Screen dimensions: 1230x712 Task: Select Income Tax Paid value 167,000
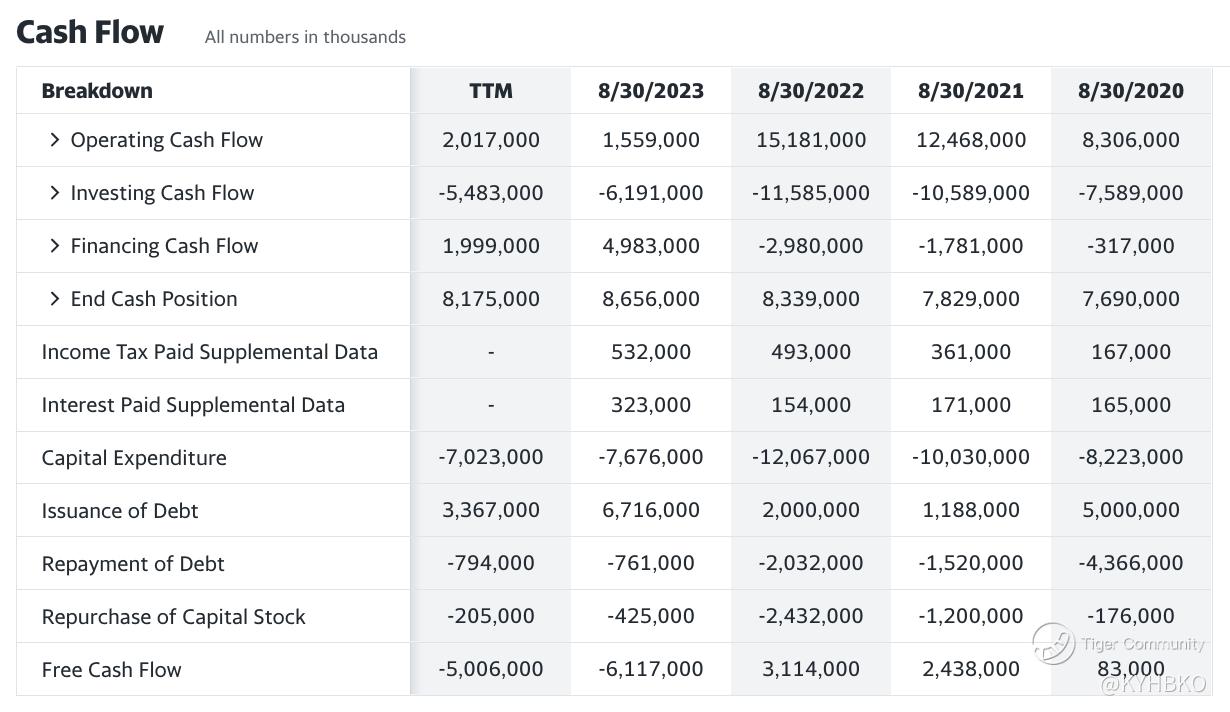(x=1131, y=352)
